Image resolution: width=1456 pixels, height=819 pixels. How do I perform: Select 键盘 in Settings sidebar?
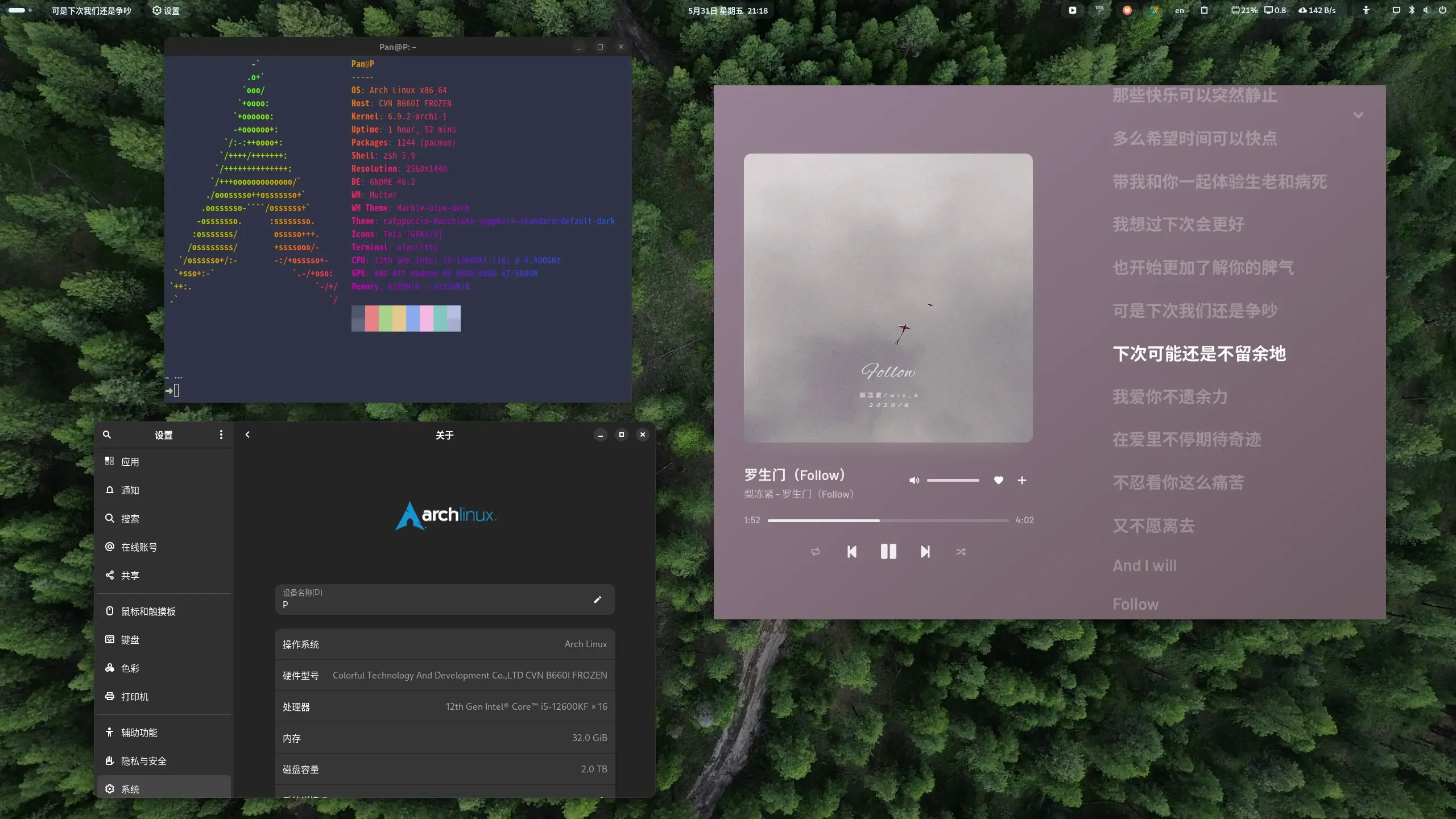pos(164,639)
